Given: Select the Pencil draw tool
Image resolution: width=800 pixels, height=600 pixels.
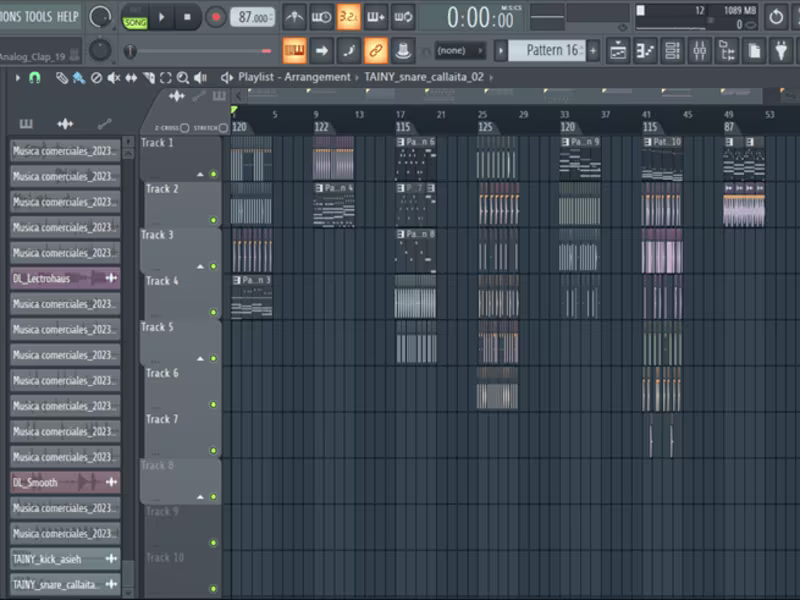Looking at the screenshot, I should pos(61,77).
